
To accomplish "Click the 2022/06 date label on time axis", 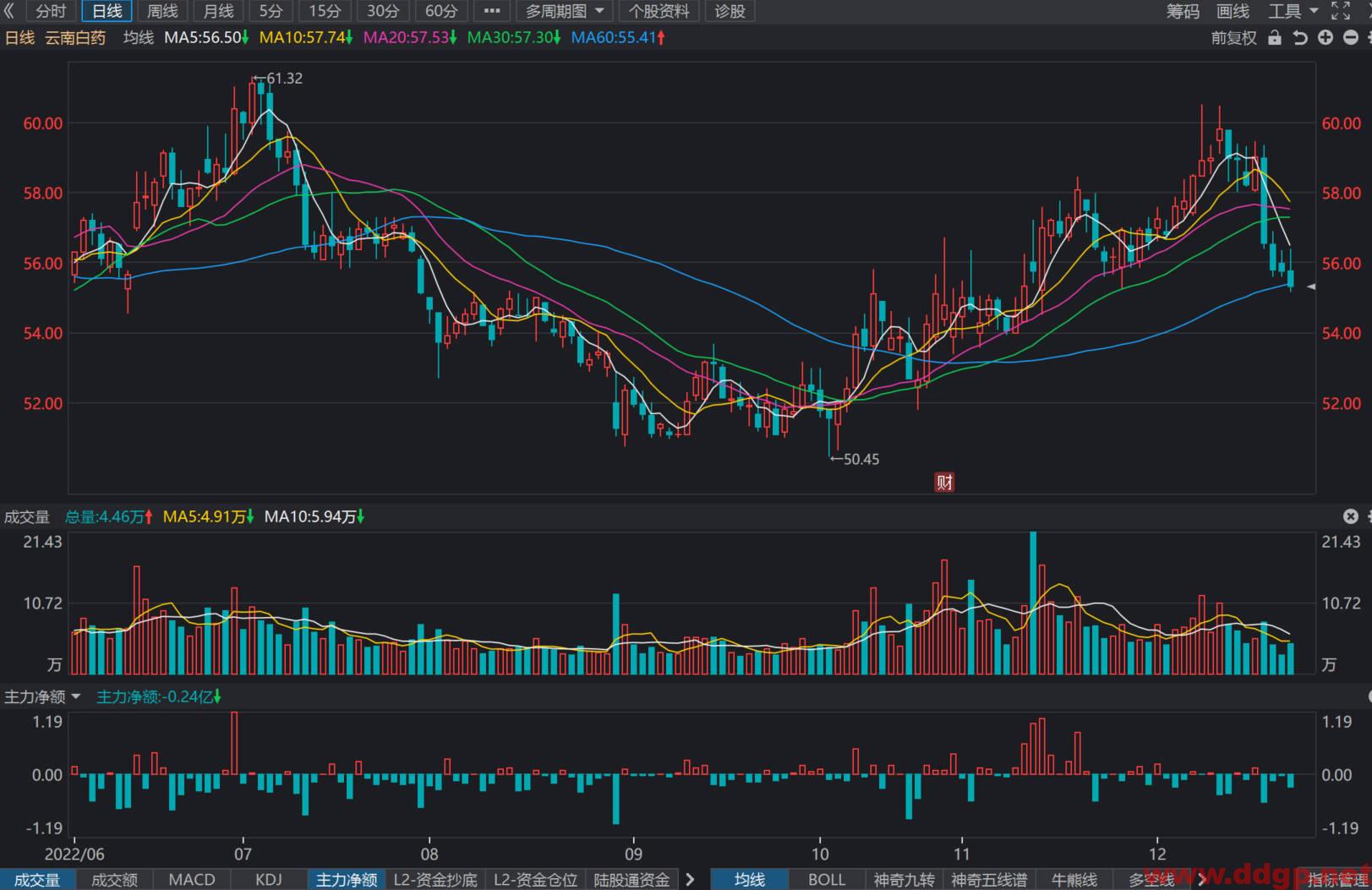I will (x=74, y=854).
